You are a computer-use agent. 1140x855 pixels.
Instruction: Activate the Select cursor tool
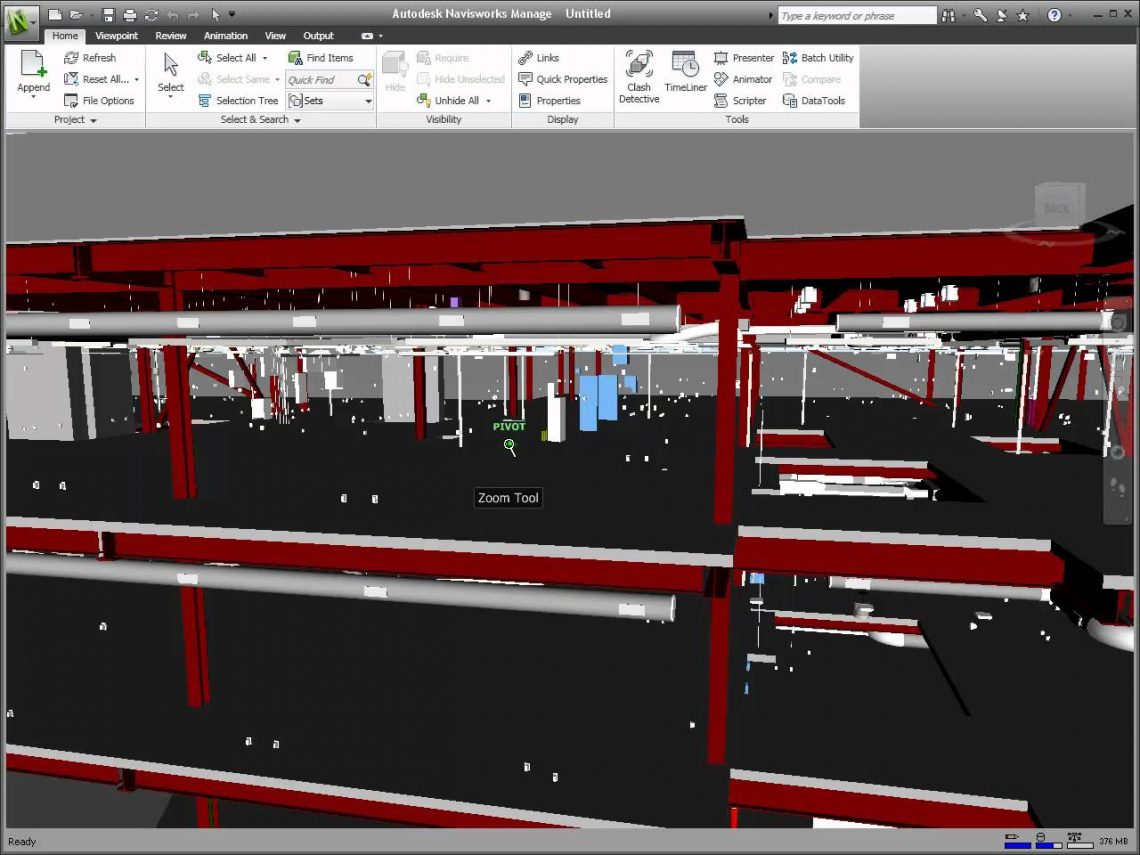(x=171, y=73)
